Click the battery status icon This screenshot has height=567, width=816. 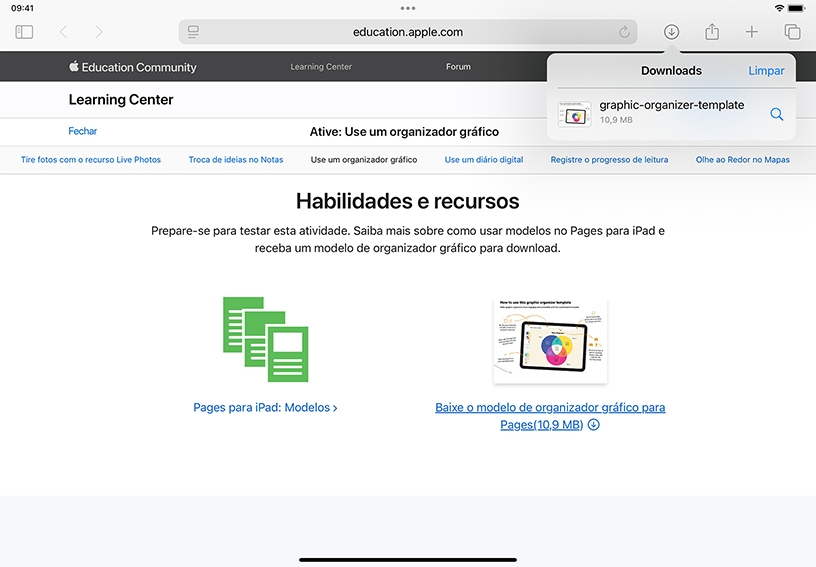point(796,8)
